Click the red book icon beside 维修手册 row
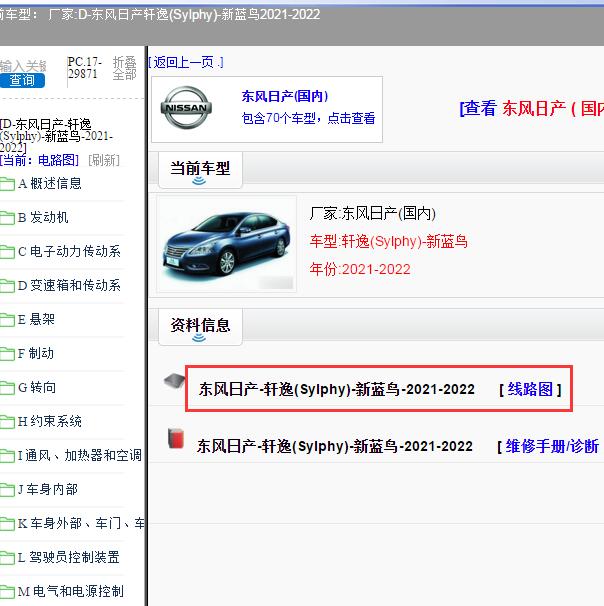The width and height of the screenshot is (604, 606). click(x=176, y=439)
